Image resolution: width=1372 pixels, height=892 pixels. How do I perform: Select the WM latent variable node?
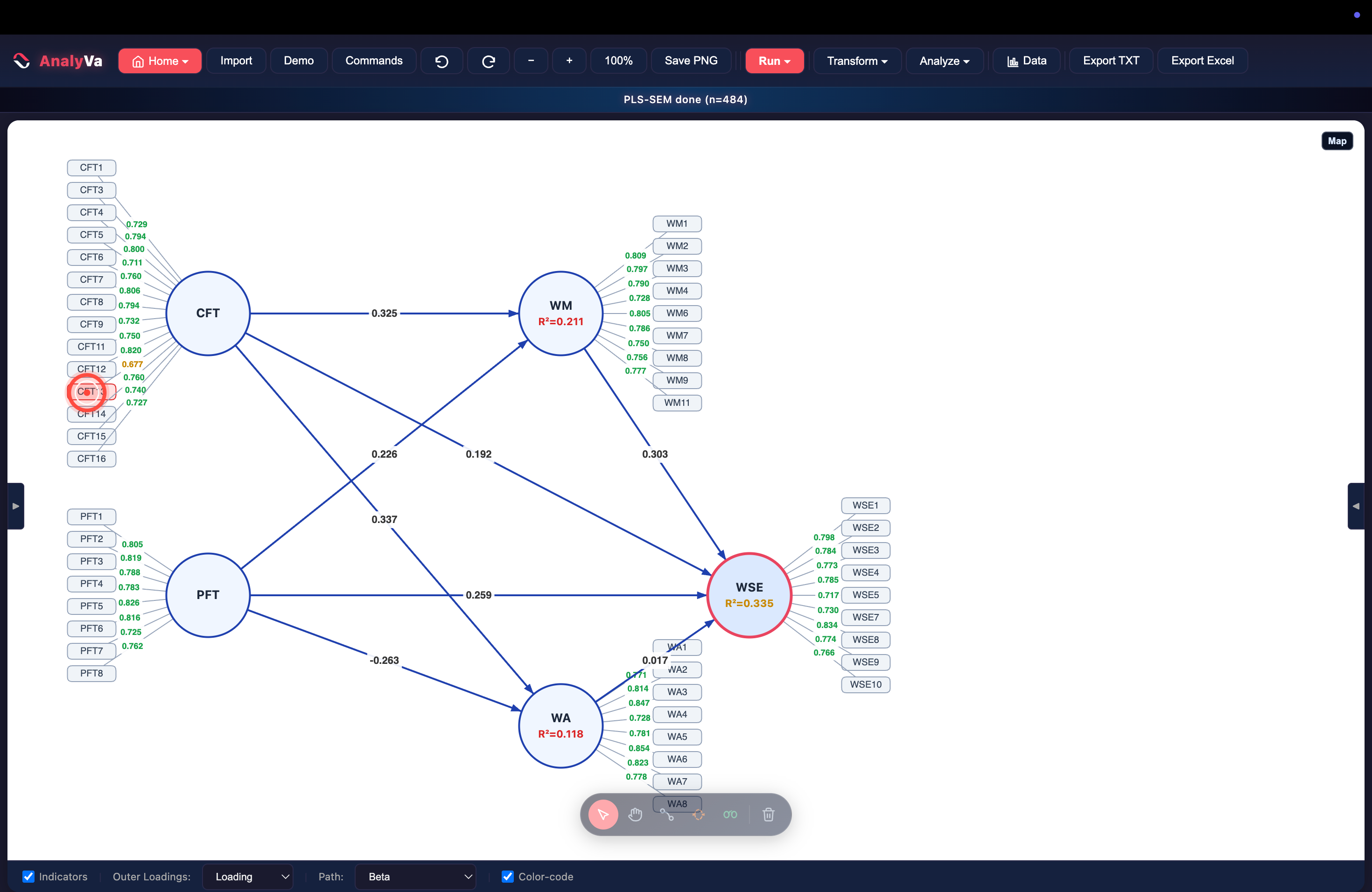tap(561, 314)
